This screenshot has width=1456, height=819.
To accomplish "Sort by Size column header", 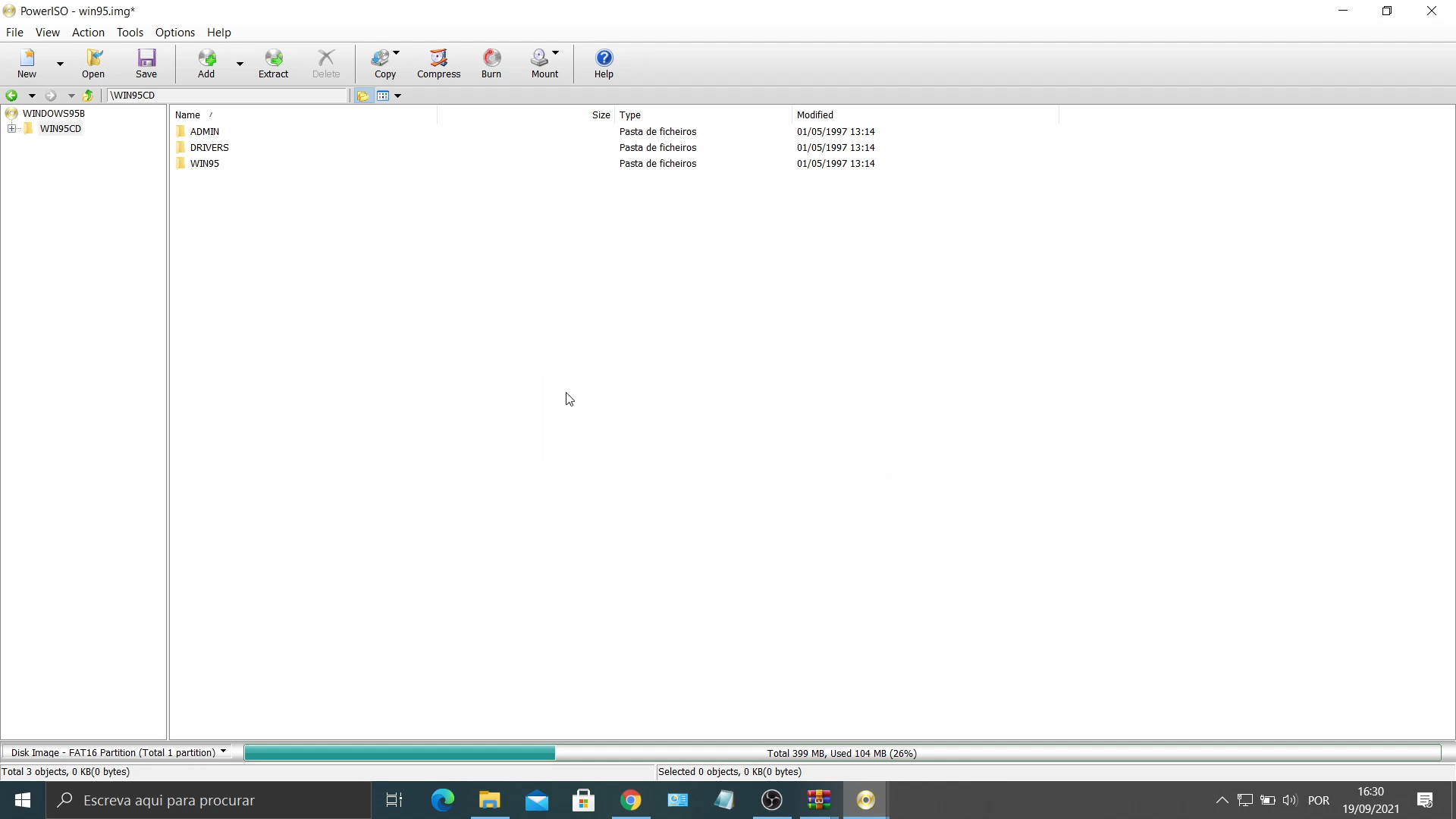I will 526,115.
